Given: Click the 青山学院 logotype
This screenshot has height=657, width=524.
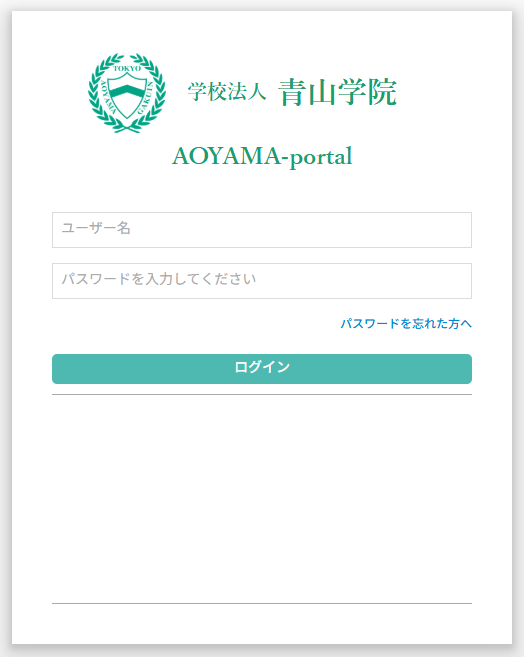Looking at the screenshot, I should pyautogui.click(x=338, y=92).
